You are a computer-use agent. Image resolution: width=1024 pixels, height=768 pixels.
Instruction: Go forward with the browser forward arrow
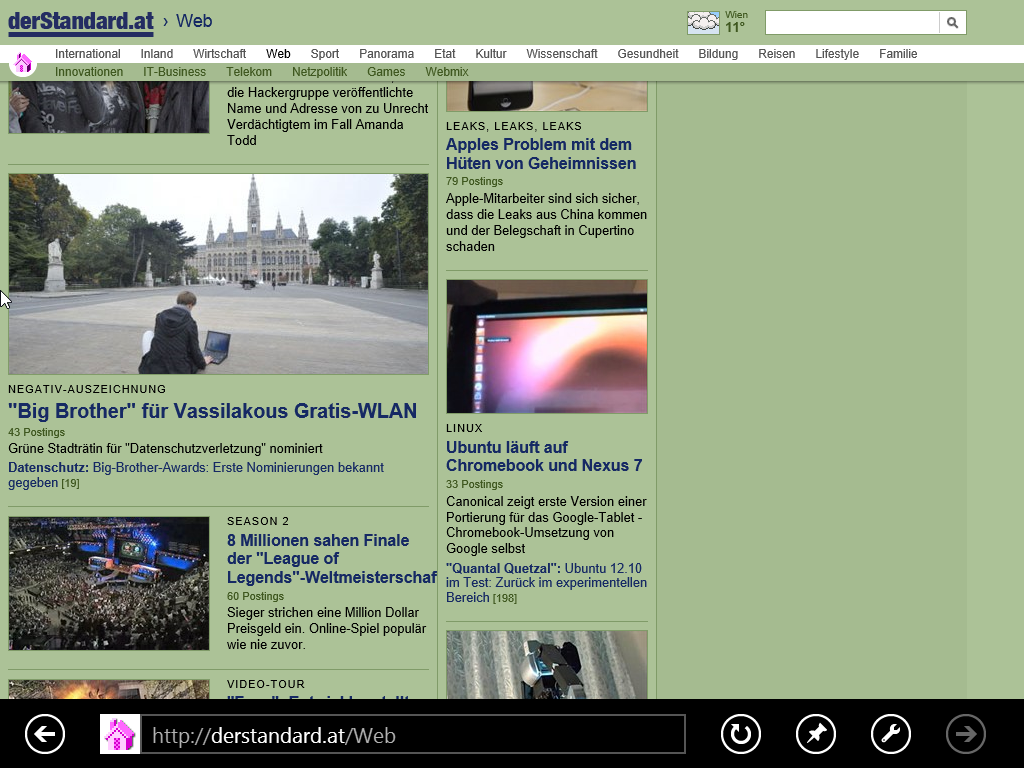966,734
